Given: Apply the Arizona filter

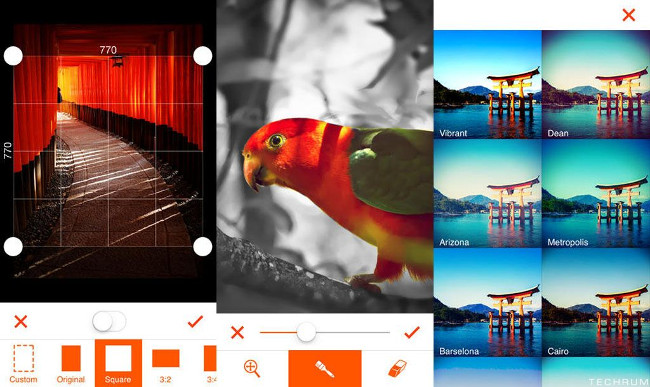Looking at the screenshot, I should point(488,194).
